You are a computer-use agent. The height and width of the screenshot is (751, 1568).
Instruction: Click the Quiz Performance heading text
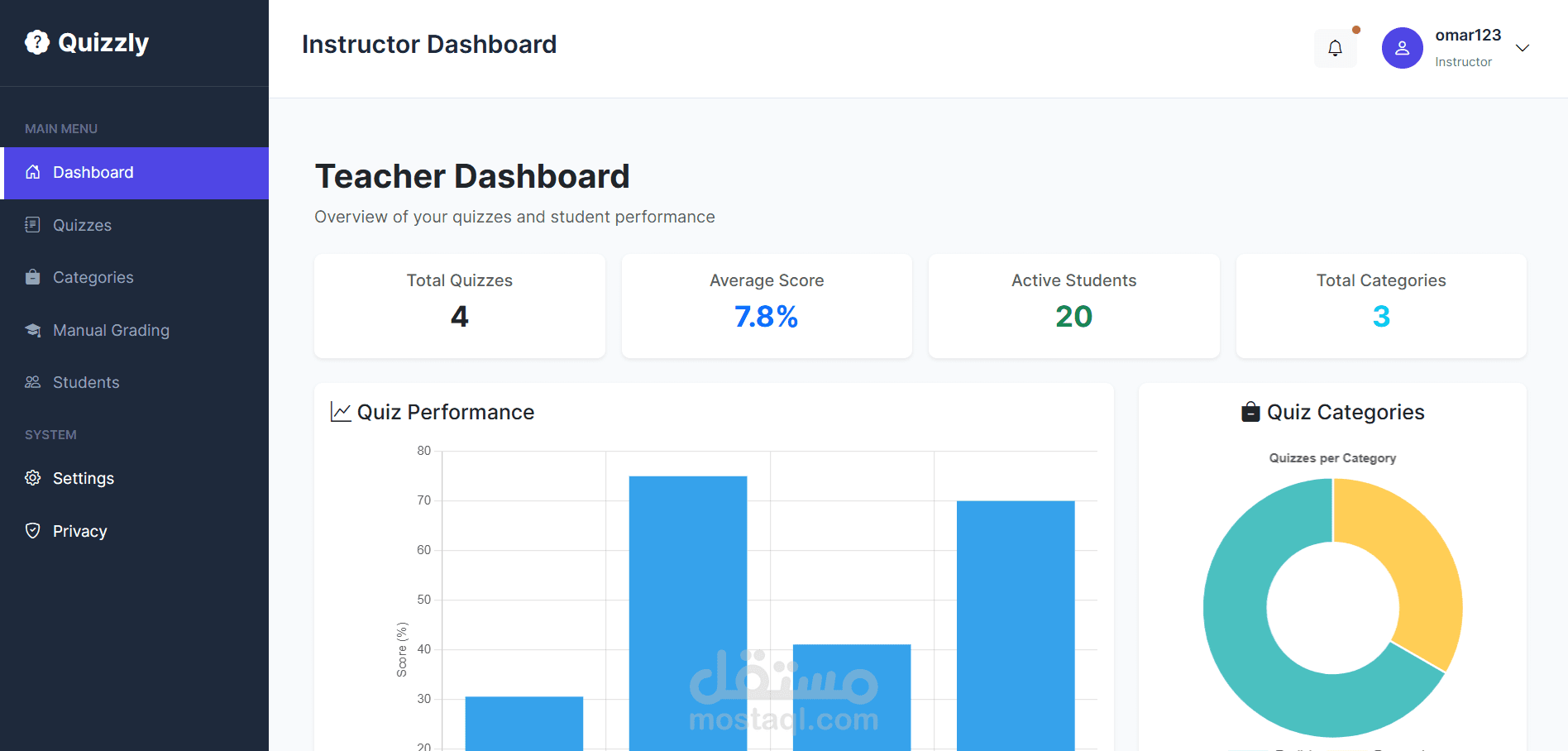point(446,412)
